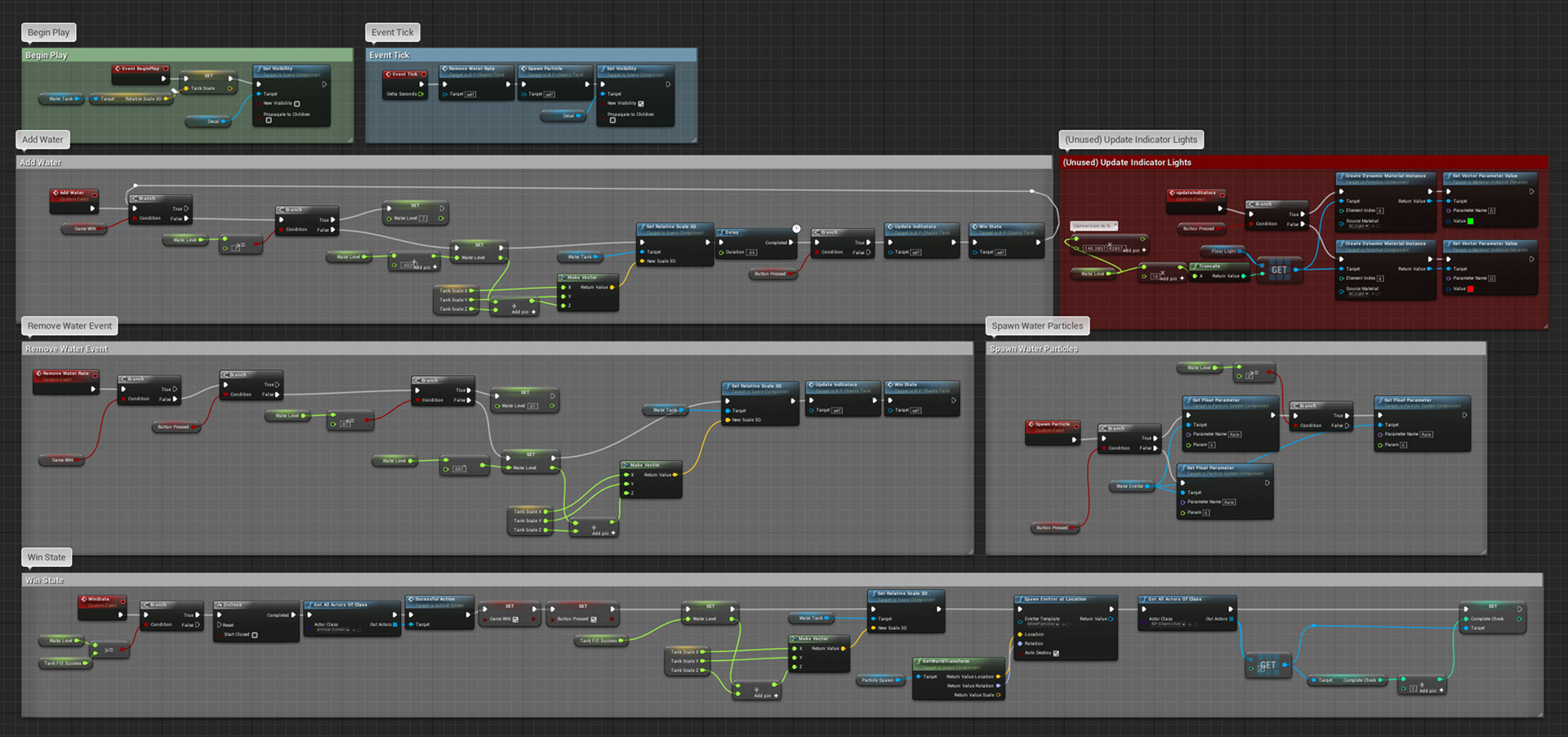
Task: Click the Begin Play comment bubble
Action: point(49,33)
